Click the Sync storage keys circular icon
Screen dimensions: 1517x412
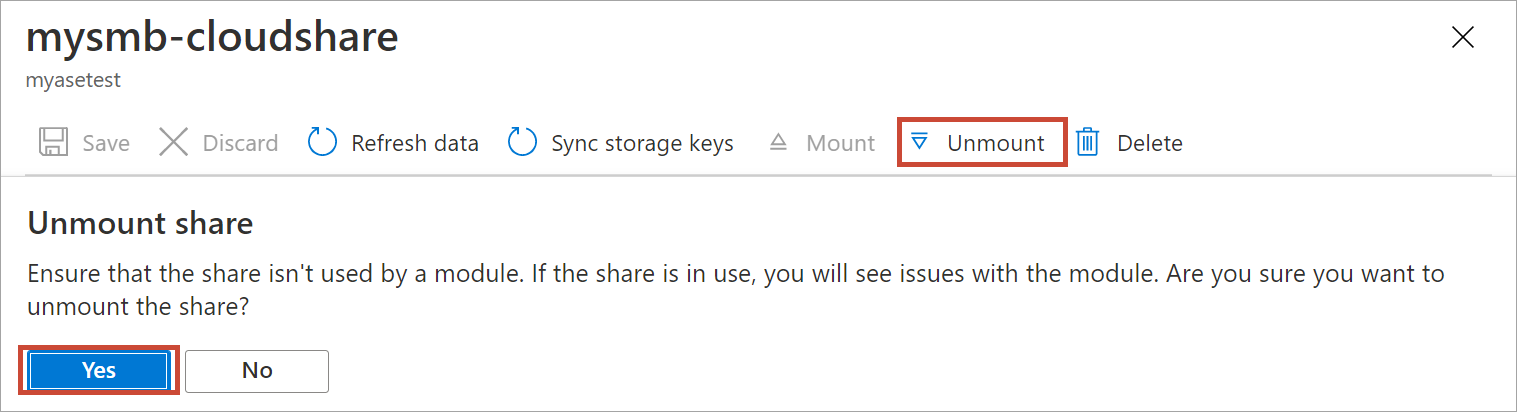pos(523,143)
